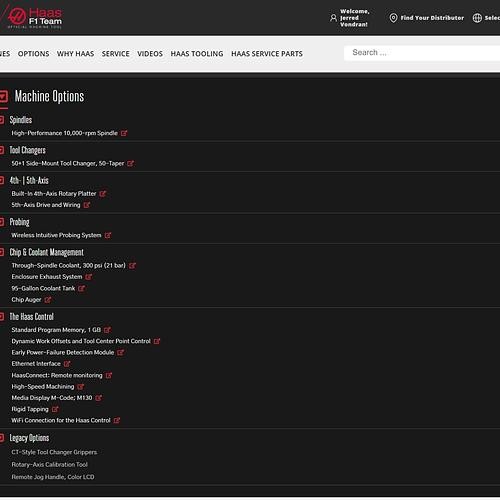This screenshot has height=500, width=500.
Task: Open the Chip Auger option link
Action: [26, 300]
